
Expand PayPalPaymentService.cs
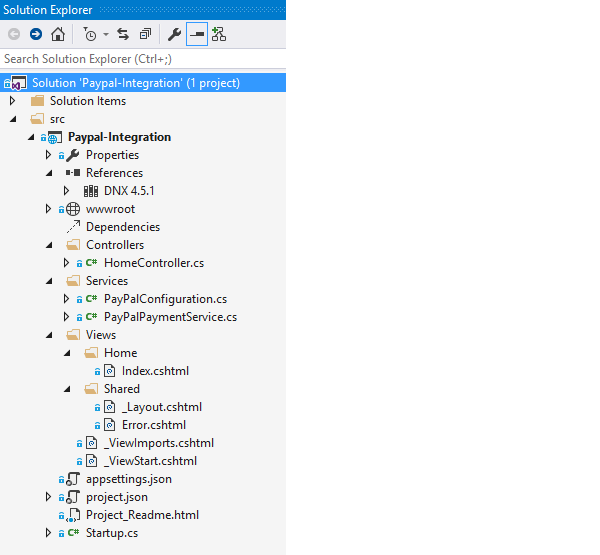click(x=66, y=317)
